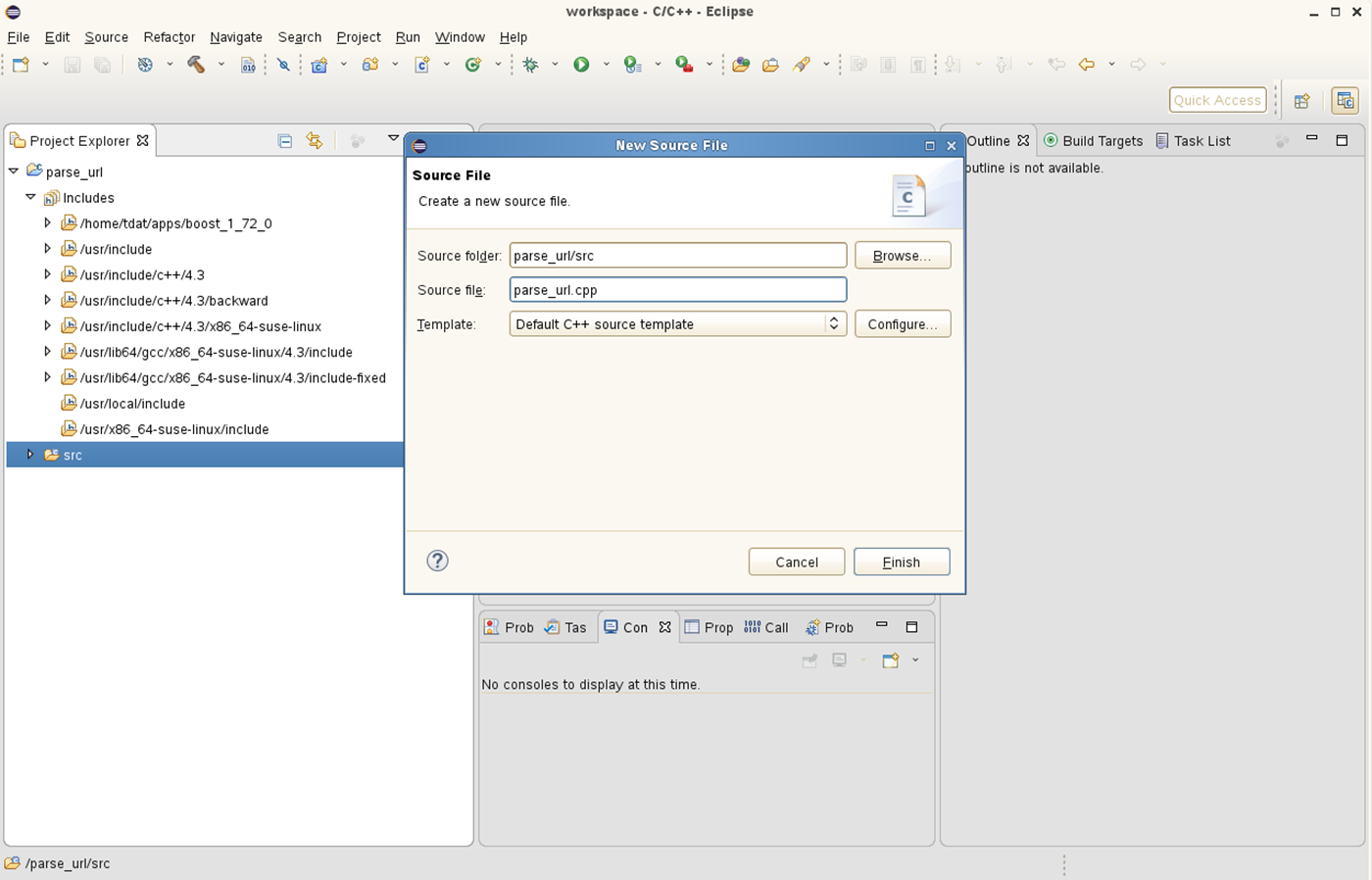The height and width of the screenshot is (880, 1372).
Task: Minimize the Console panel
Action: click(881, 626)
